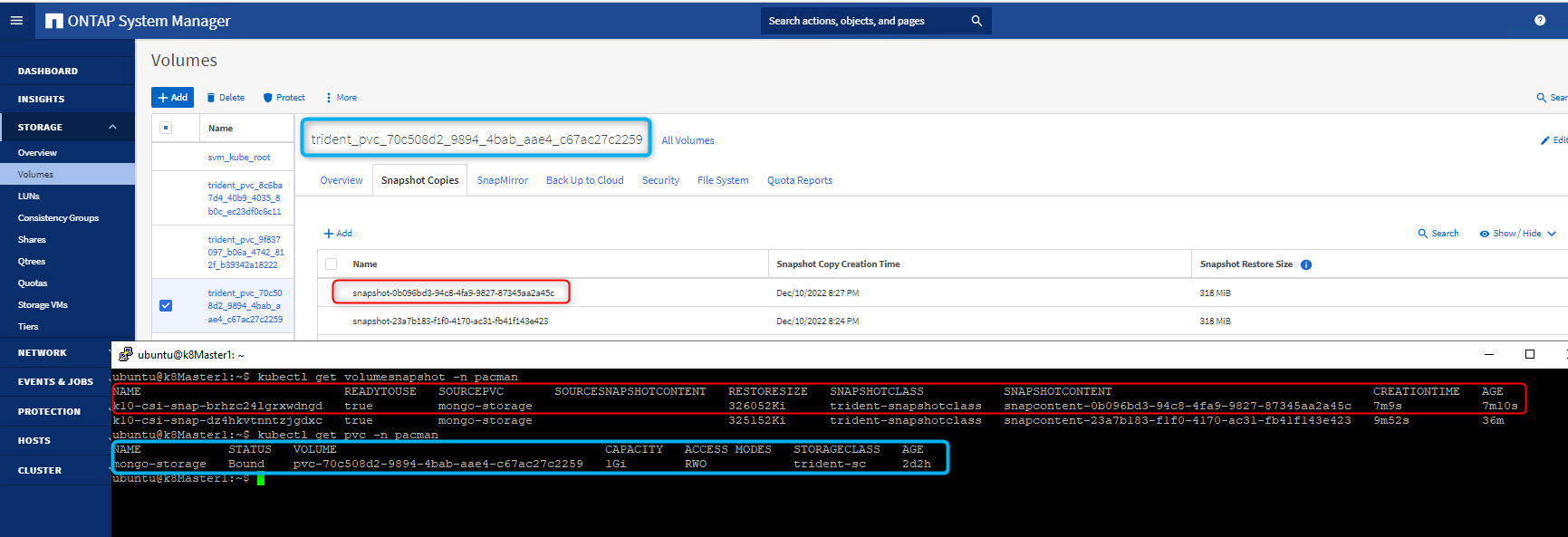This screenshot has height=537, width=1568.
Task: Open the help question mark icon
Action: point(1540,20)
